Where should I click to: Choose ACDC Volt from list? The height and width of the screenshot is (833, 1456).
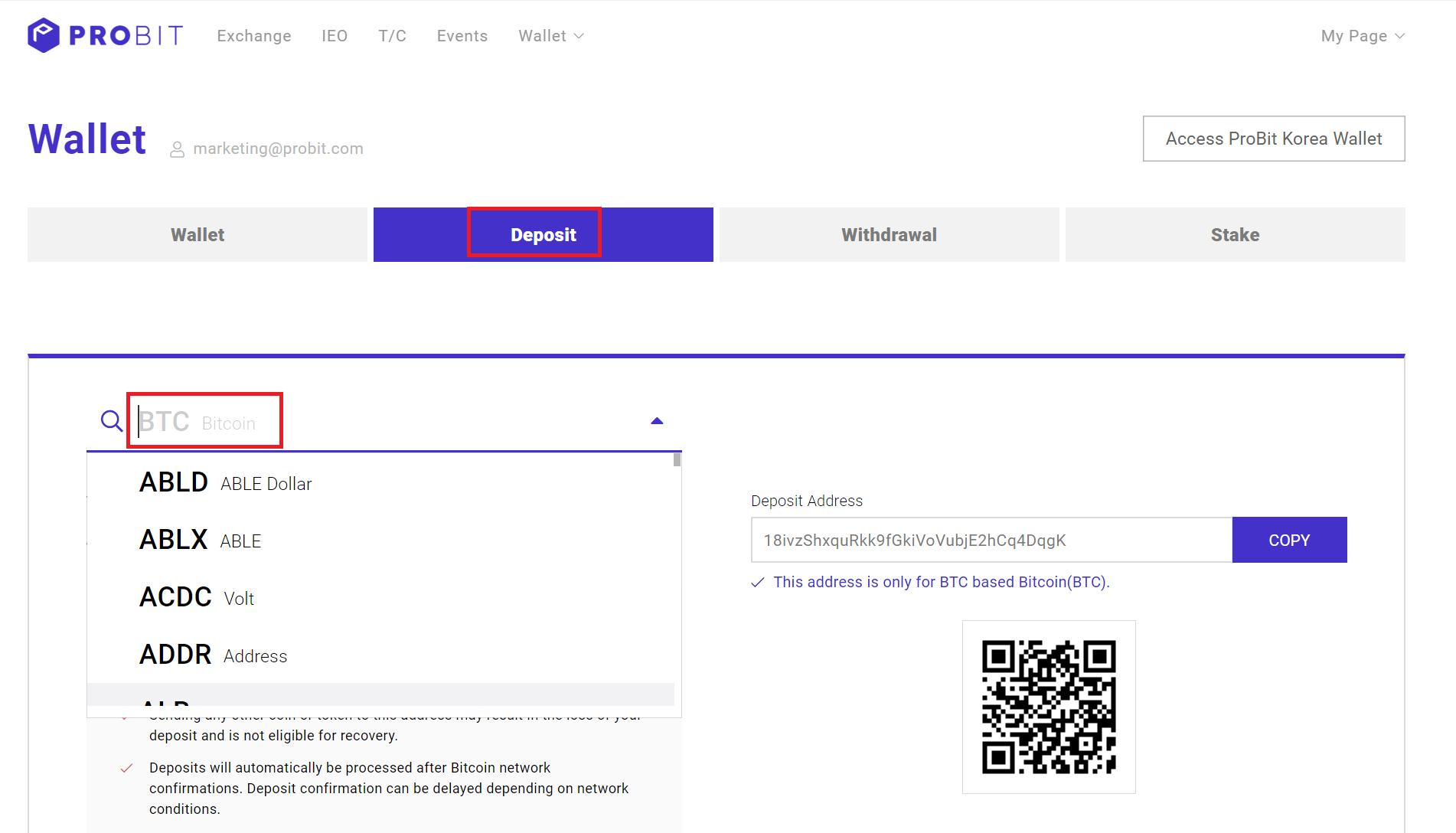point(380,597)
